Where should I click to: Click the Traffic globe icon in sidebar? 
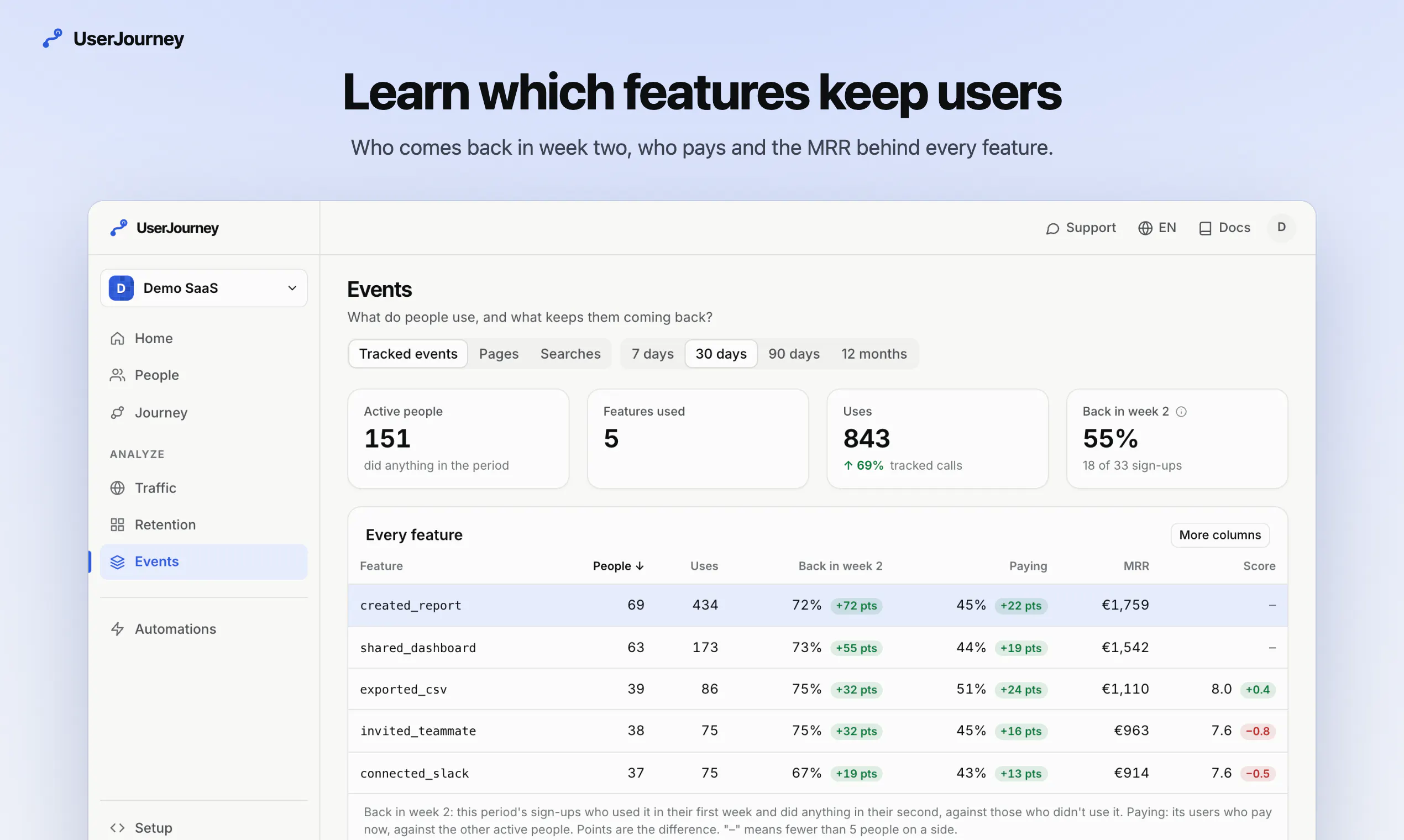coord(117,488)
